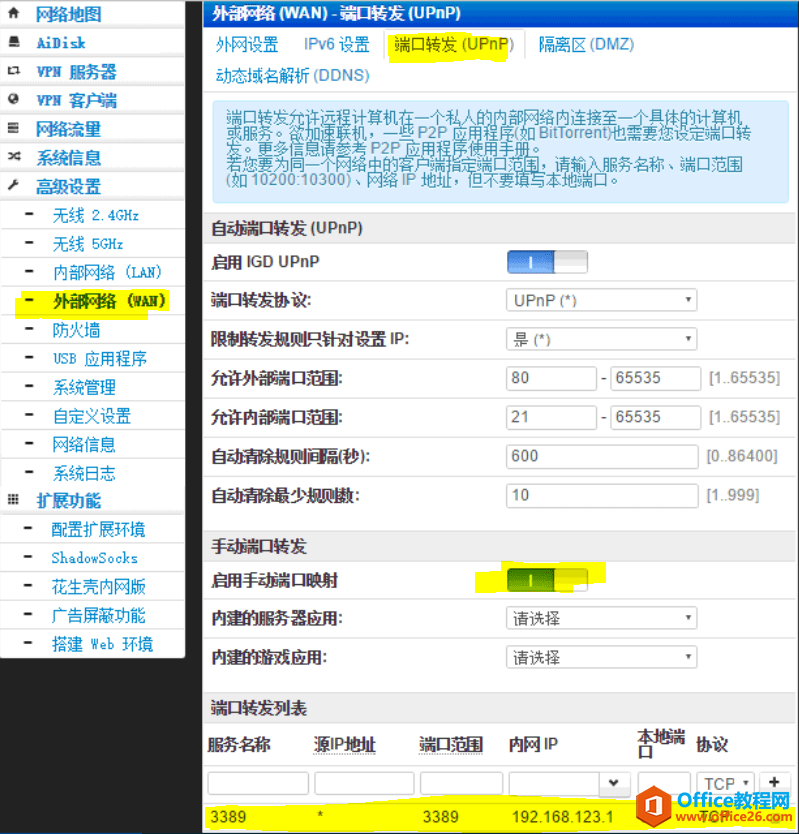Open 无线 5GHz settings
The image size is (799, 834).
(88, 244)
